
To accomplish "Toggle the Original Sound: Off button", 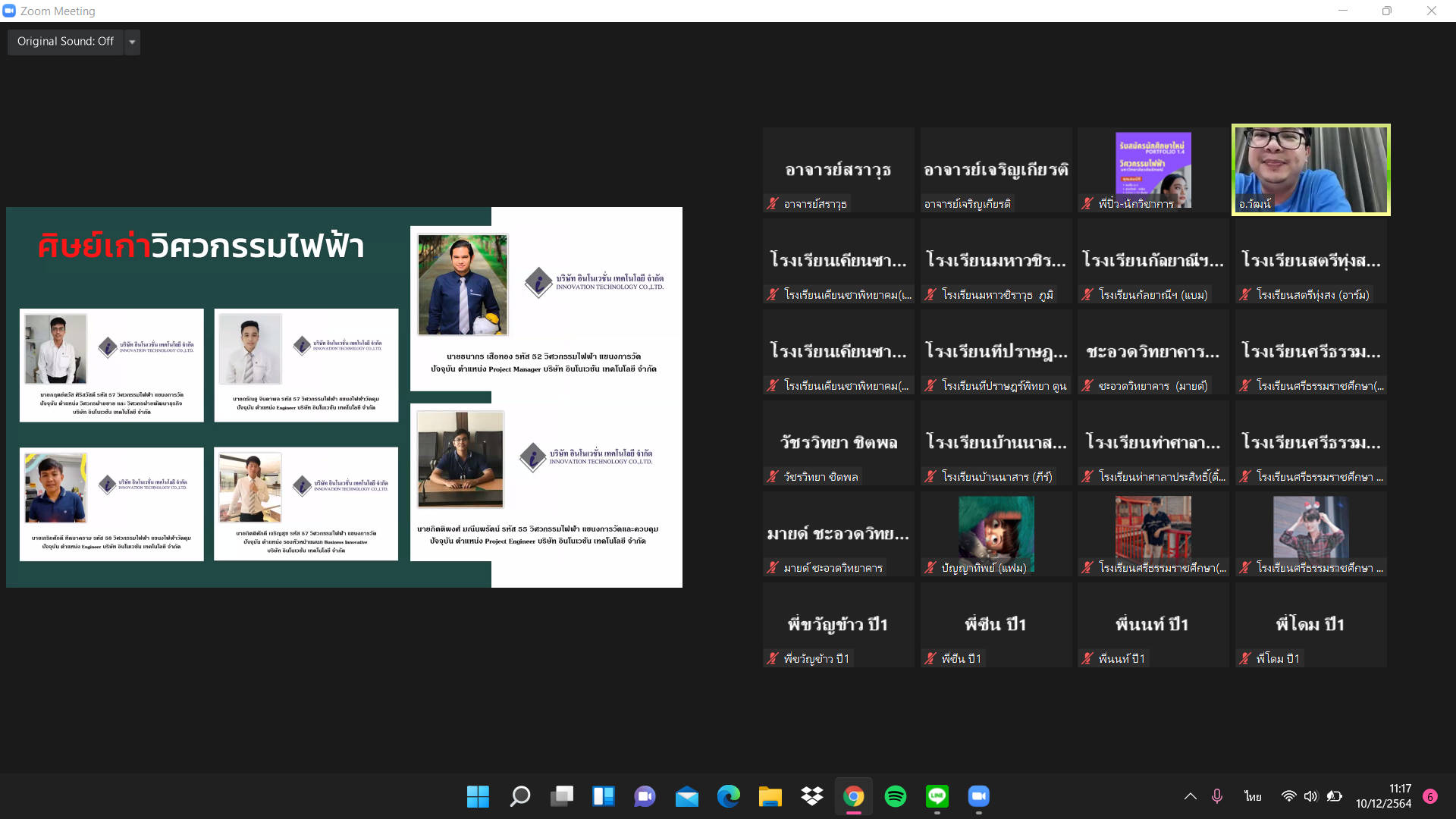I will 65,42.
